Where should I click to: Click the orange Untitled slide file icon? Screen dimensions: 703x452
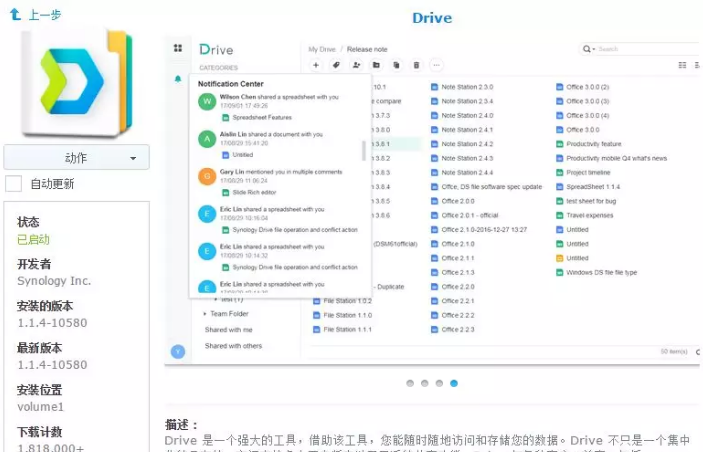[x=560, y=258]
